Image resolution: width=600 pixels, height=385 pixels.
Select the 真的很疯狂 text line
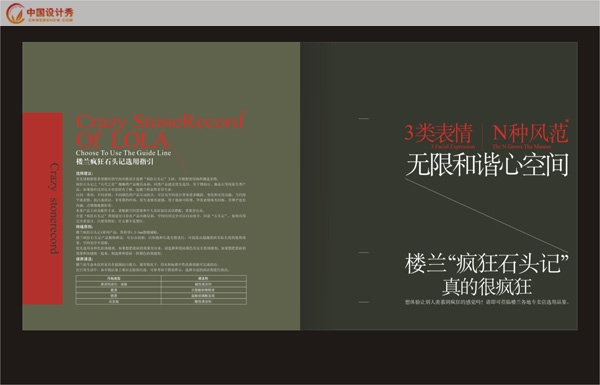[x=487, y=287]
